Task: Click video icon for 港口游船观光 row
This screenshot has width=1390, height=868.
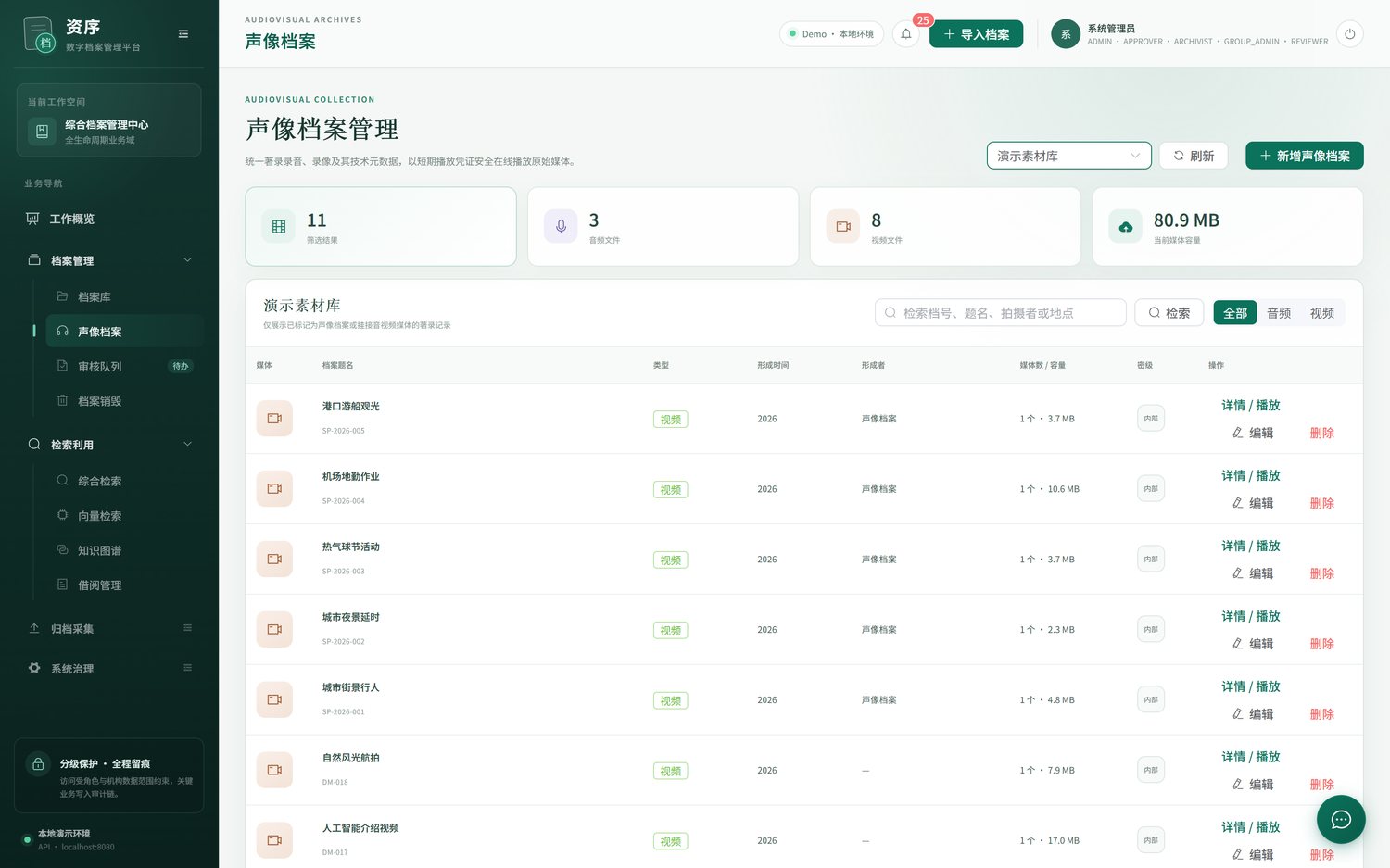Action: point(274,419)
